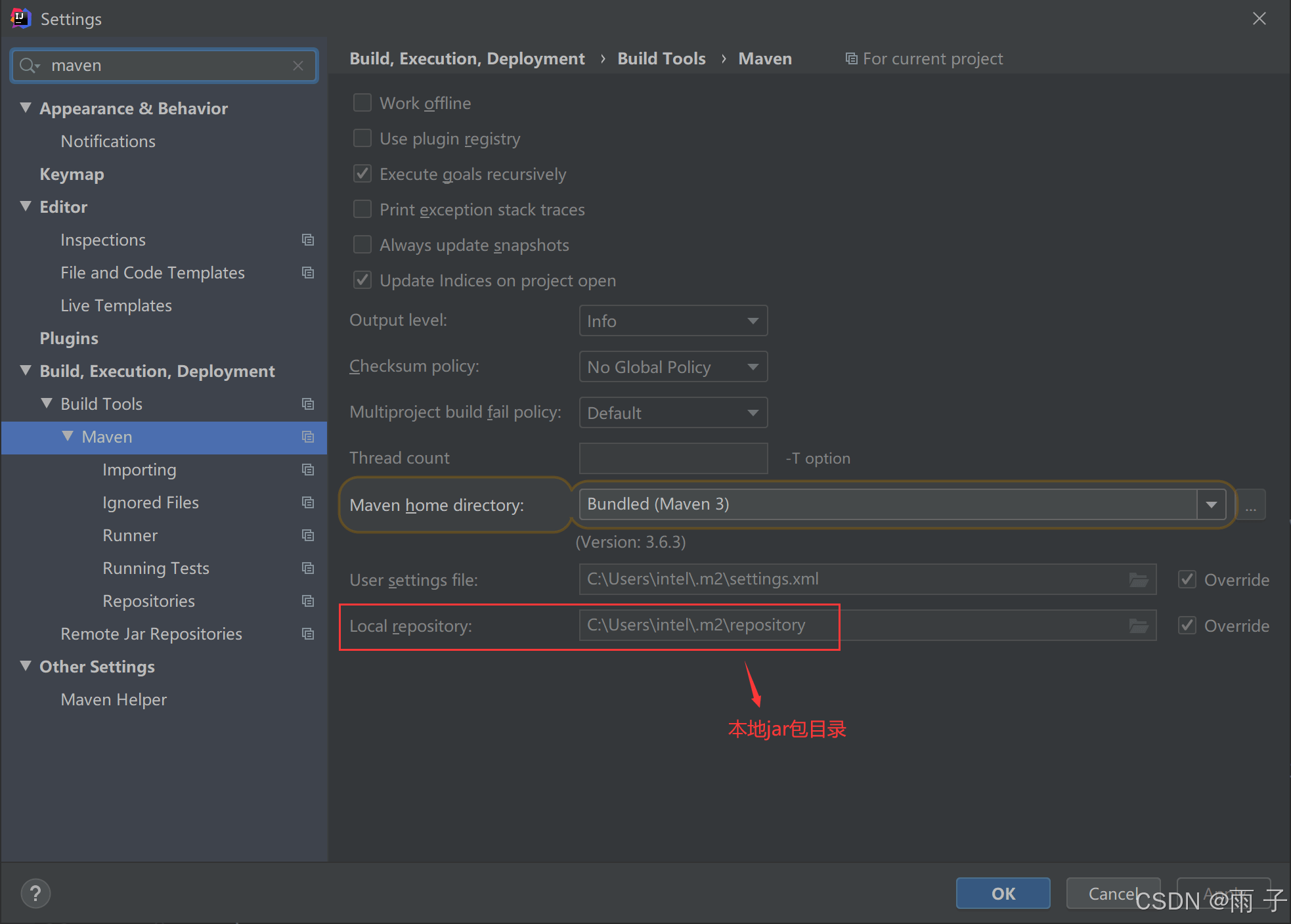This screenshot has width=1291, height=924.
Task: Click into the Thread count field
Action: click(x=673, y=458)
